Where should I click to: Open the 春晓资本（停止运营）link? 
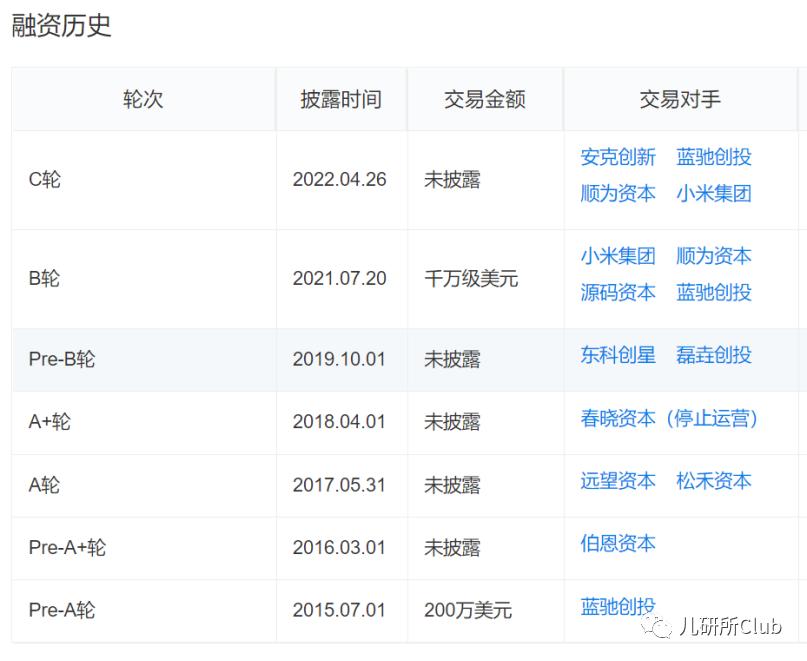coord(669,418)
